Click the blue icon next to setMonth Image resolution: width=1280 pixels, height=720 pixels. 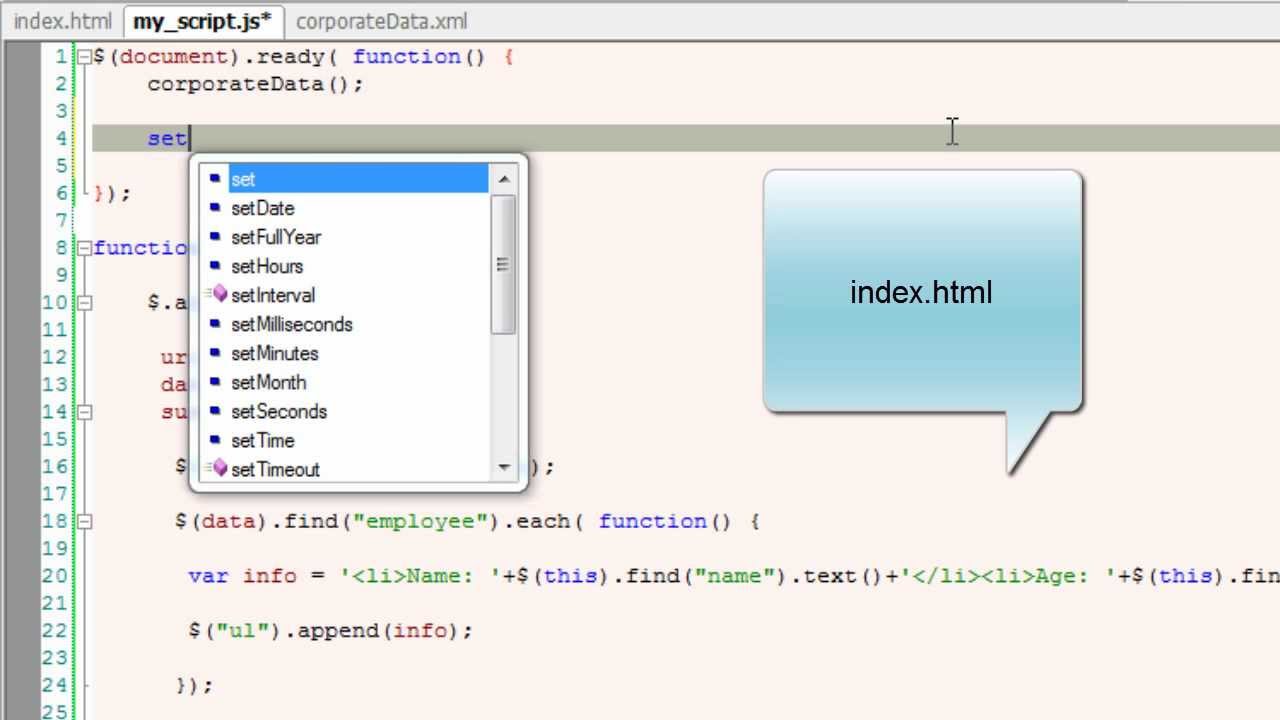(x=215, y=382)
